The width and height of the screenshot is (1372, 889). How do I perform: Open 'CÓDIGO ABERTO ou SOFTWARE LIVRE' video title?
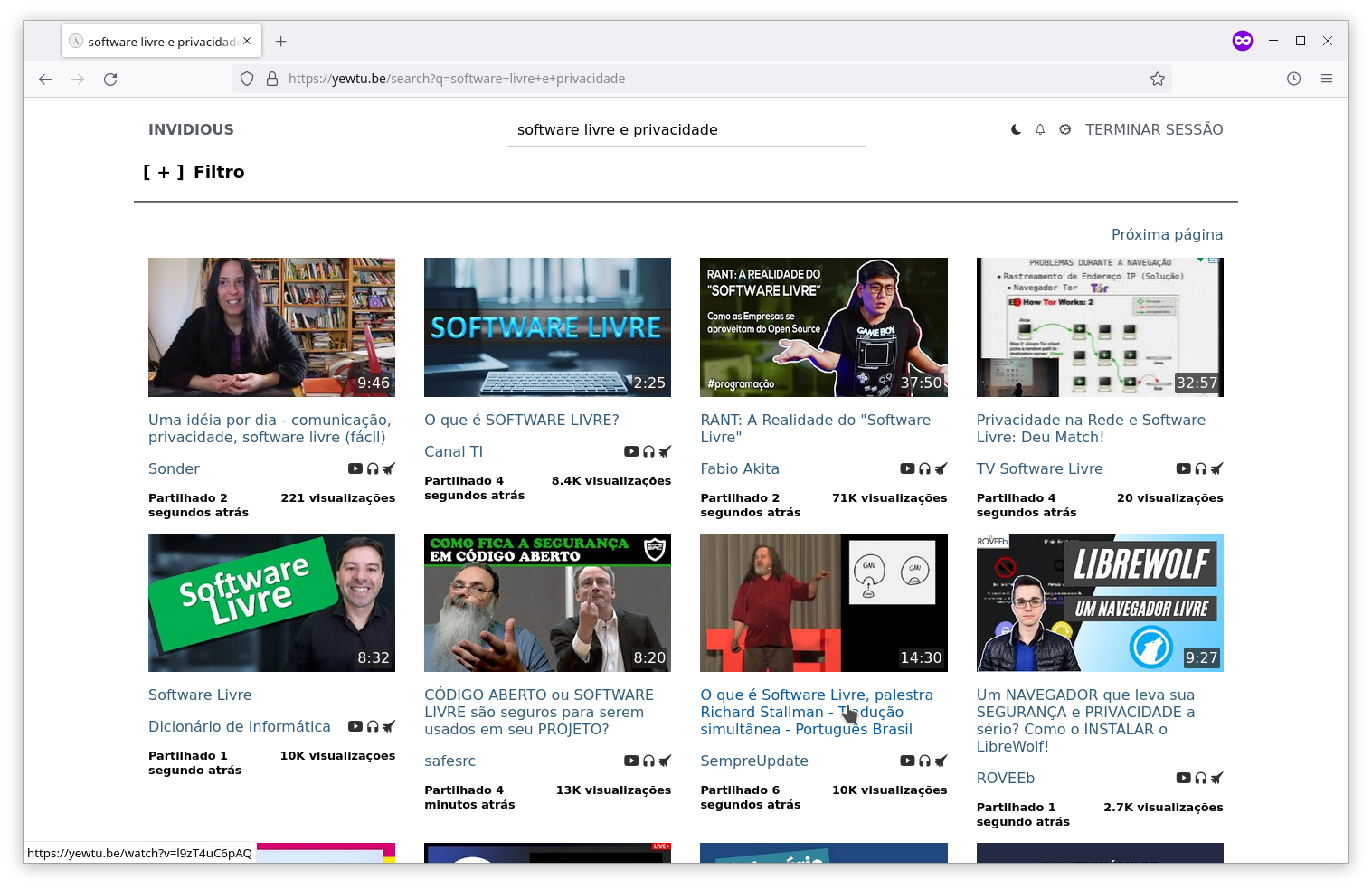point(539,712)
